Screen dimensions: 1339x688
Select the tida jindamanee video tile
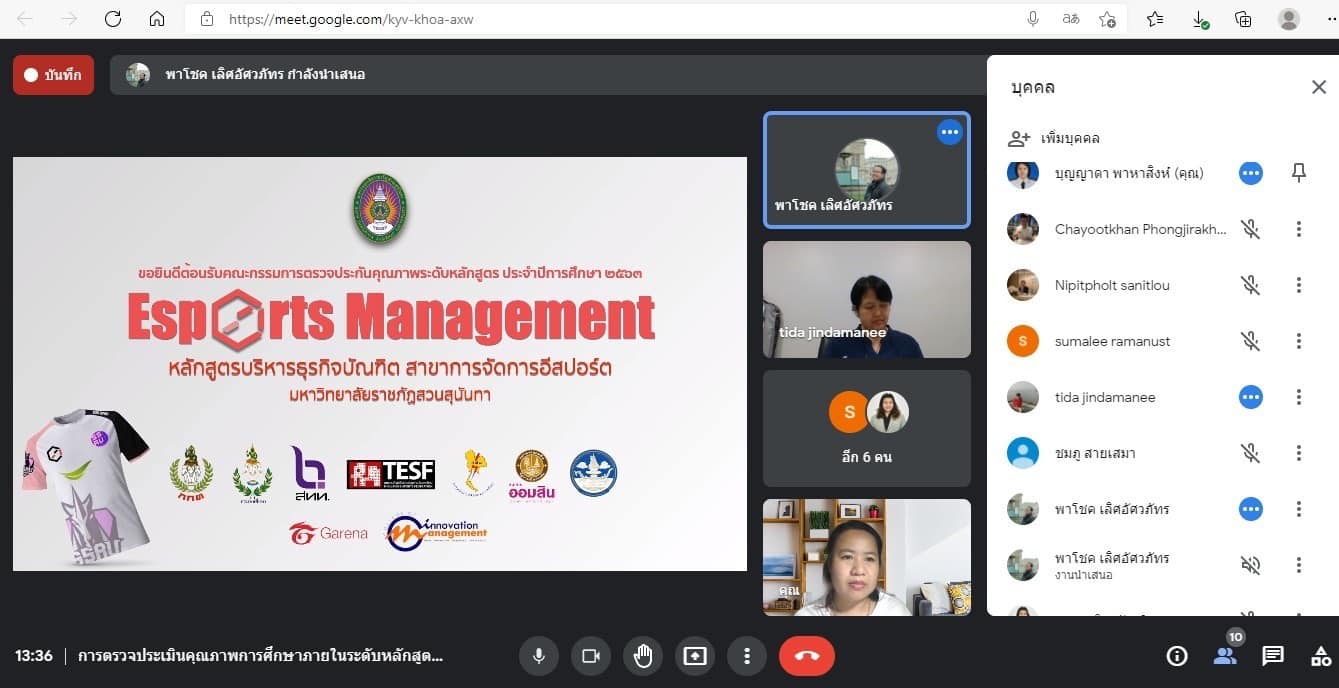(x=866, y=299)
